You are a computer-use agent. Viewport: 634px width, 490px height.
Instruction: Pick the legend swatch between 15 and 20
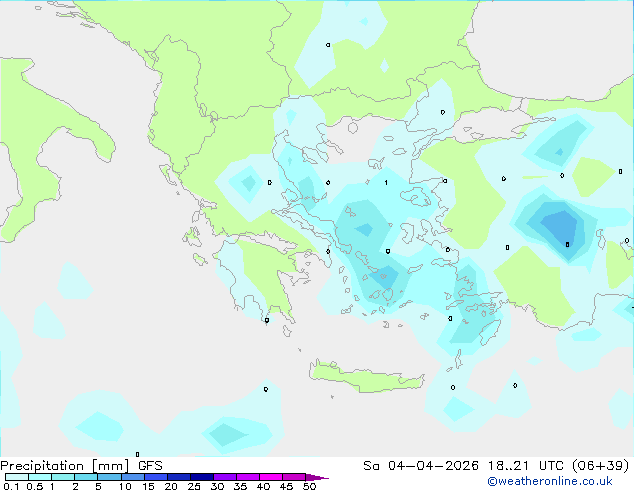pos(156,477)
